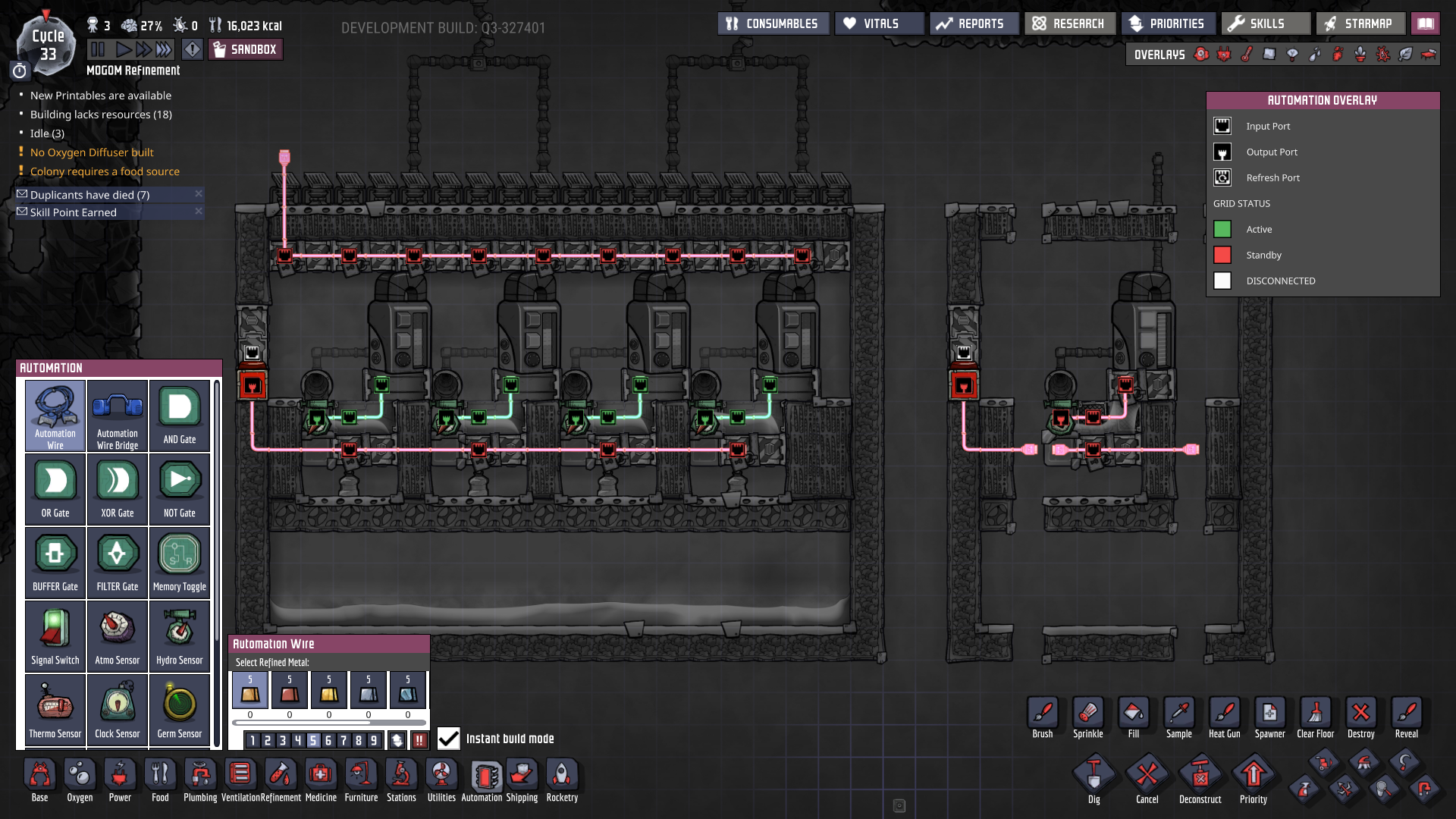1456x819 pixels.
Task: Select the AND Gate building
Action: 179,414
